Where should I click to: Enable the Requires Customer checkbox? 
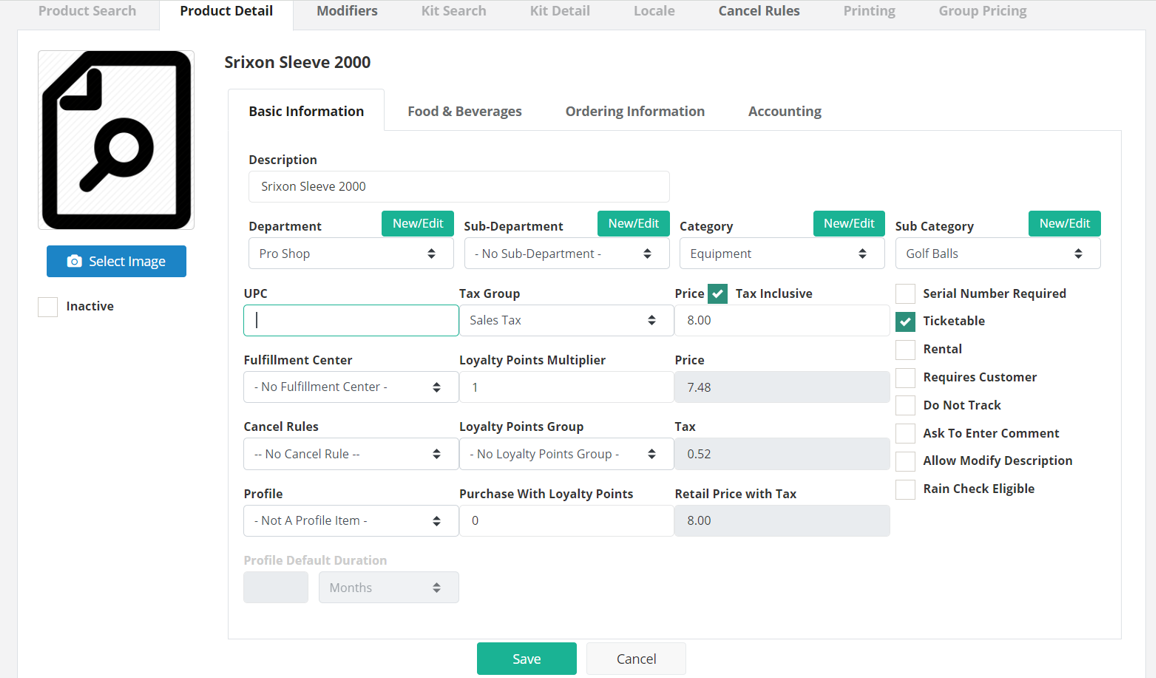[x=905, y=377]
